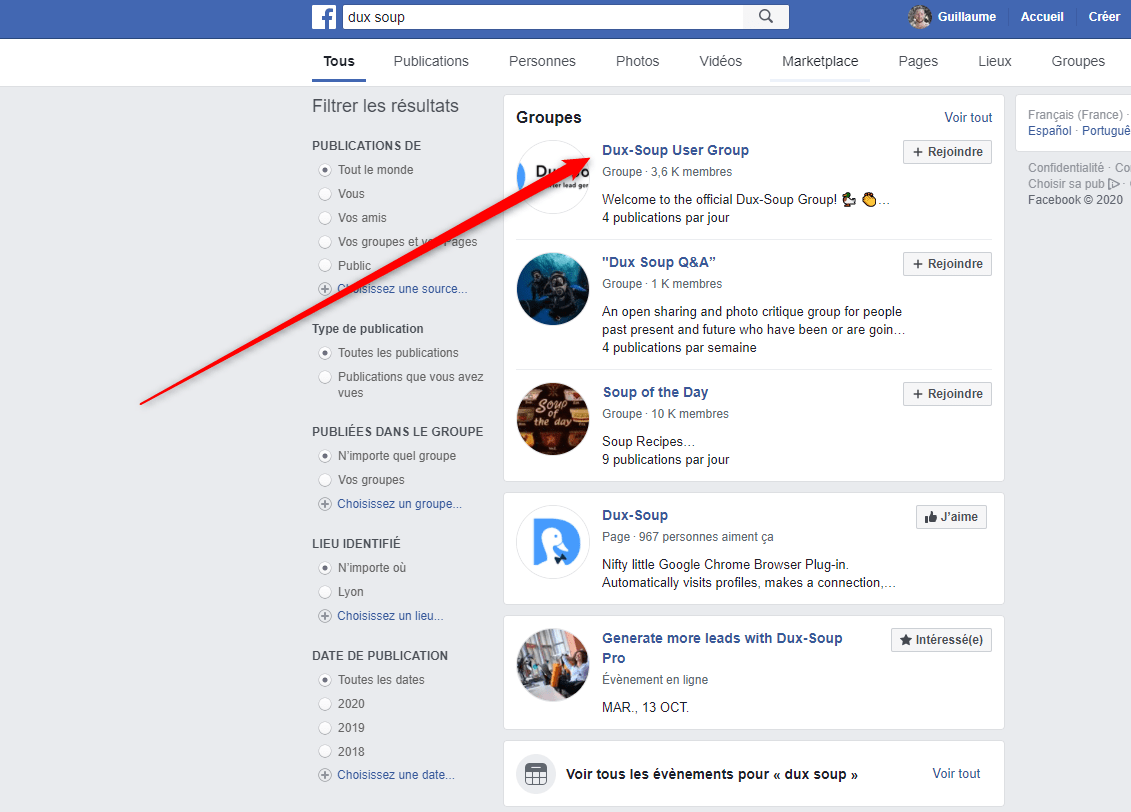This screenshot has height=812, width=1131.
Task: Open the Dux-Soup page duck logo
Action: [x=553, y=542]
